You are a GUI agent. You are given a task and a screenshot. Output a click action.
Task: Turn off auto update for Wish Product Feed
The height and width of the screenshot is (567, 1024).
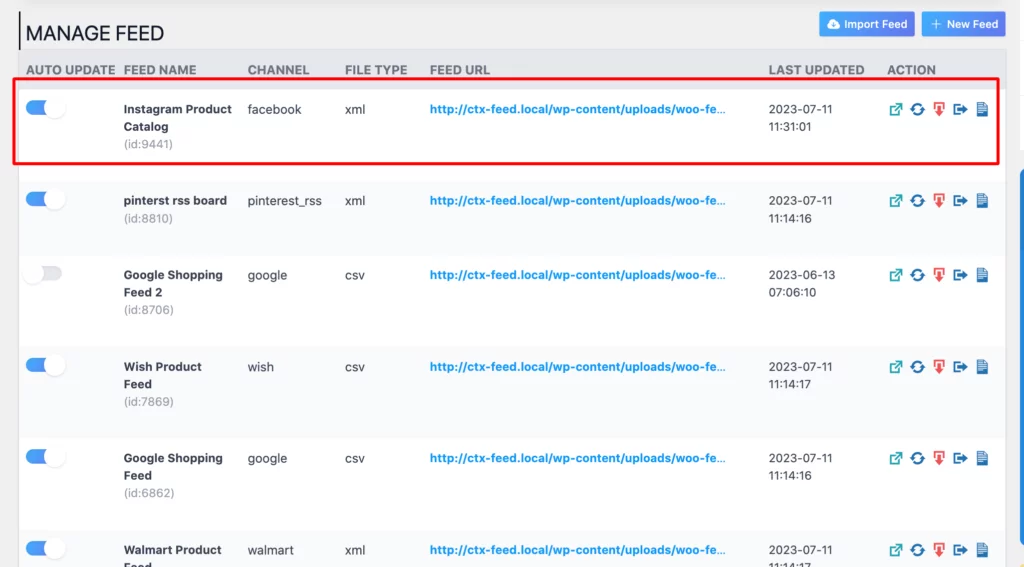pyautogui.click(x=45, y=365)
